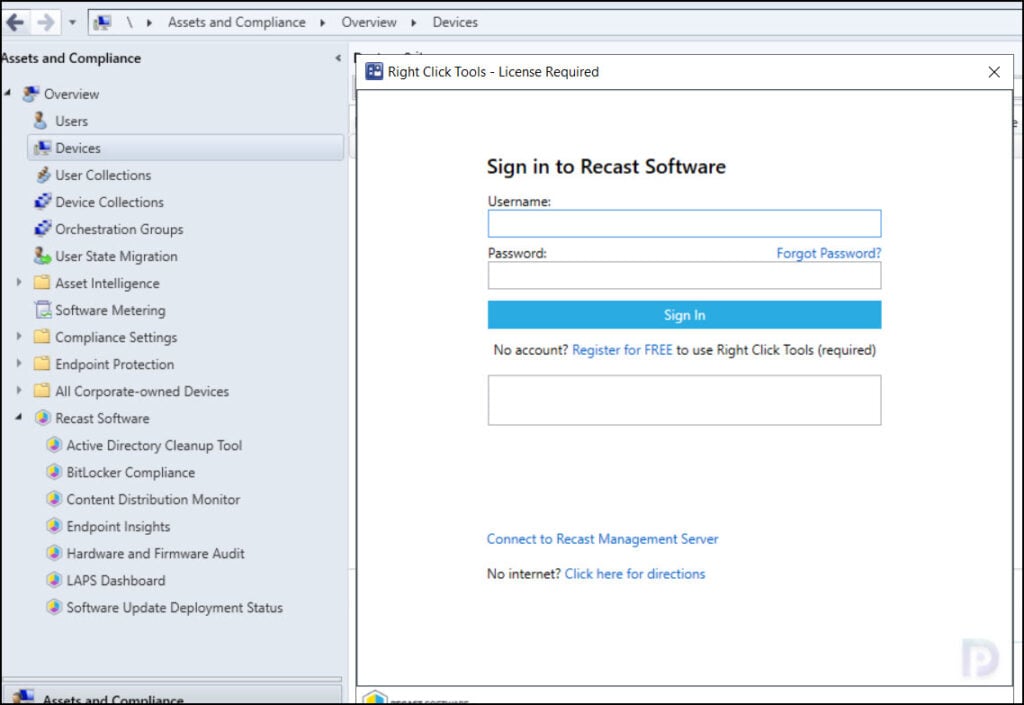Open User State Migration item
Image resolution: width=1024 pixels, height=705 pixels.
(116, 257)
